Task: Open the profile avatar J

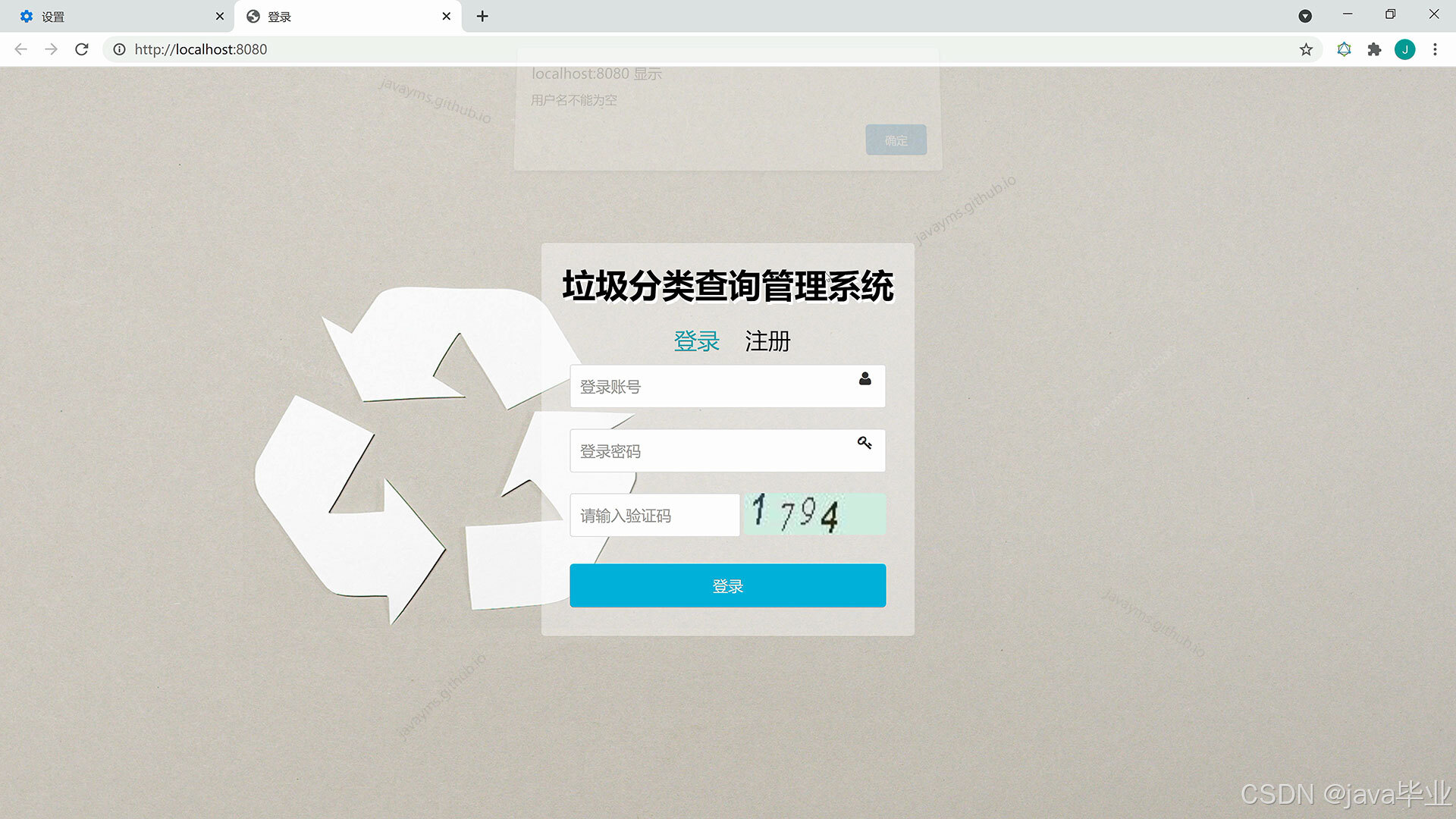Action: click(x=1404, y=49)
